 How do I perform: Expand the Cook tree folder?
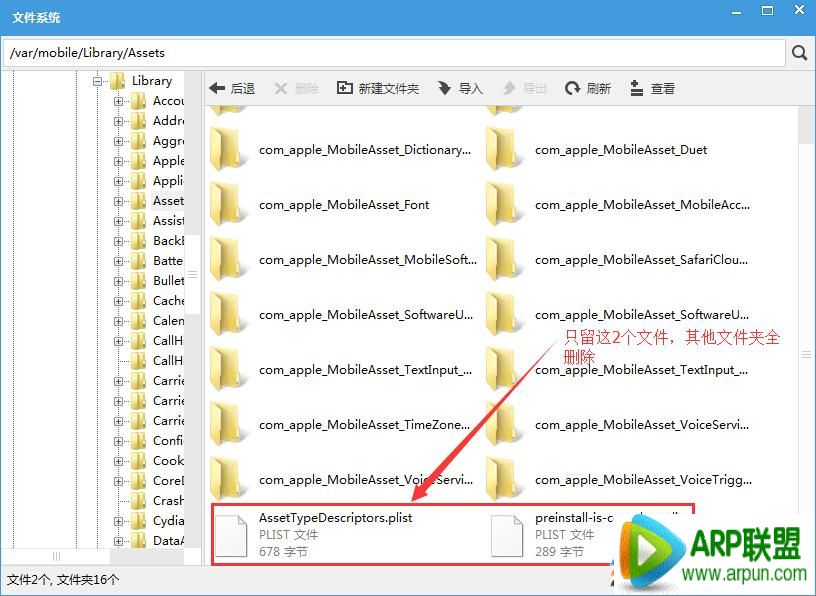pos(119,461)
